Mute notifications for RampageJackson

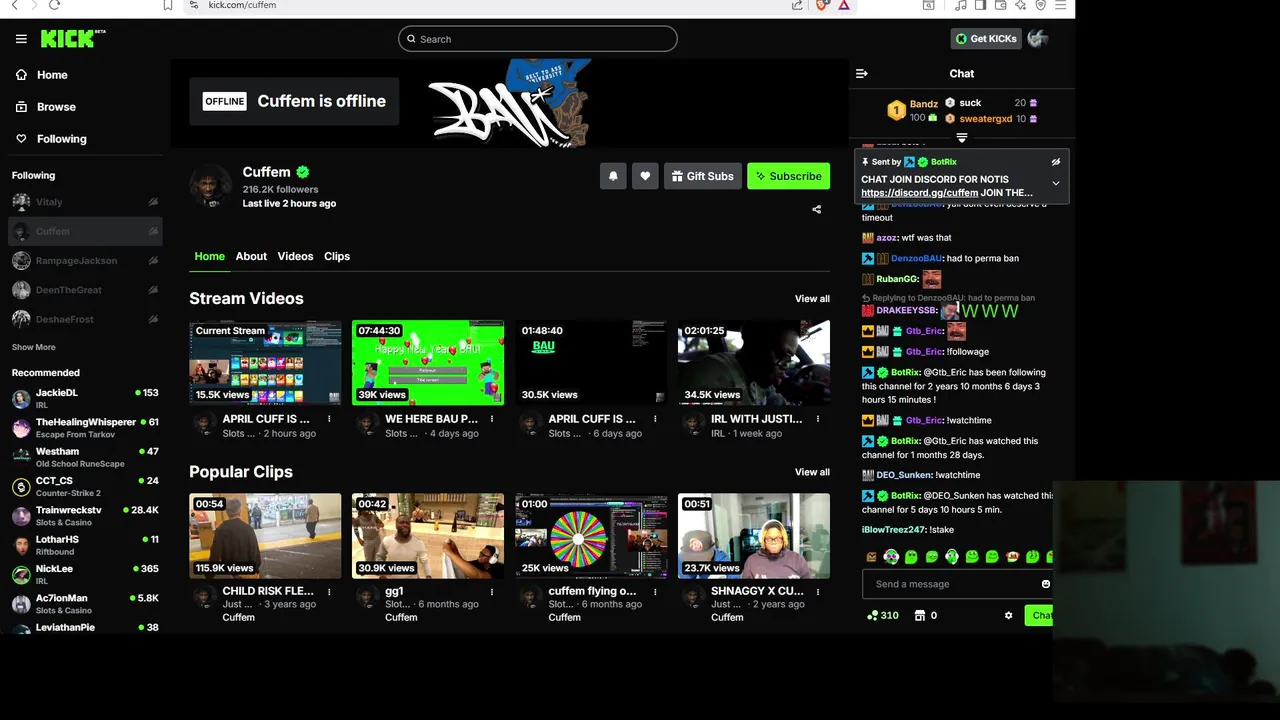tap(153, 261)
